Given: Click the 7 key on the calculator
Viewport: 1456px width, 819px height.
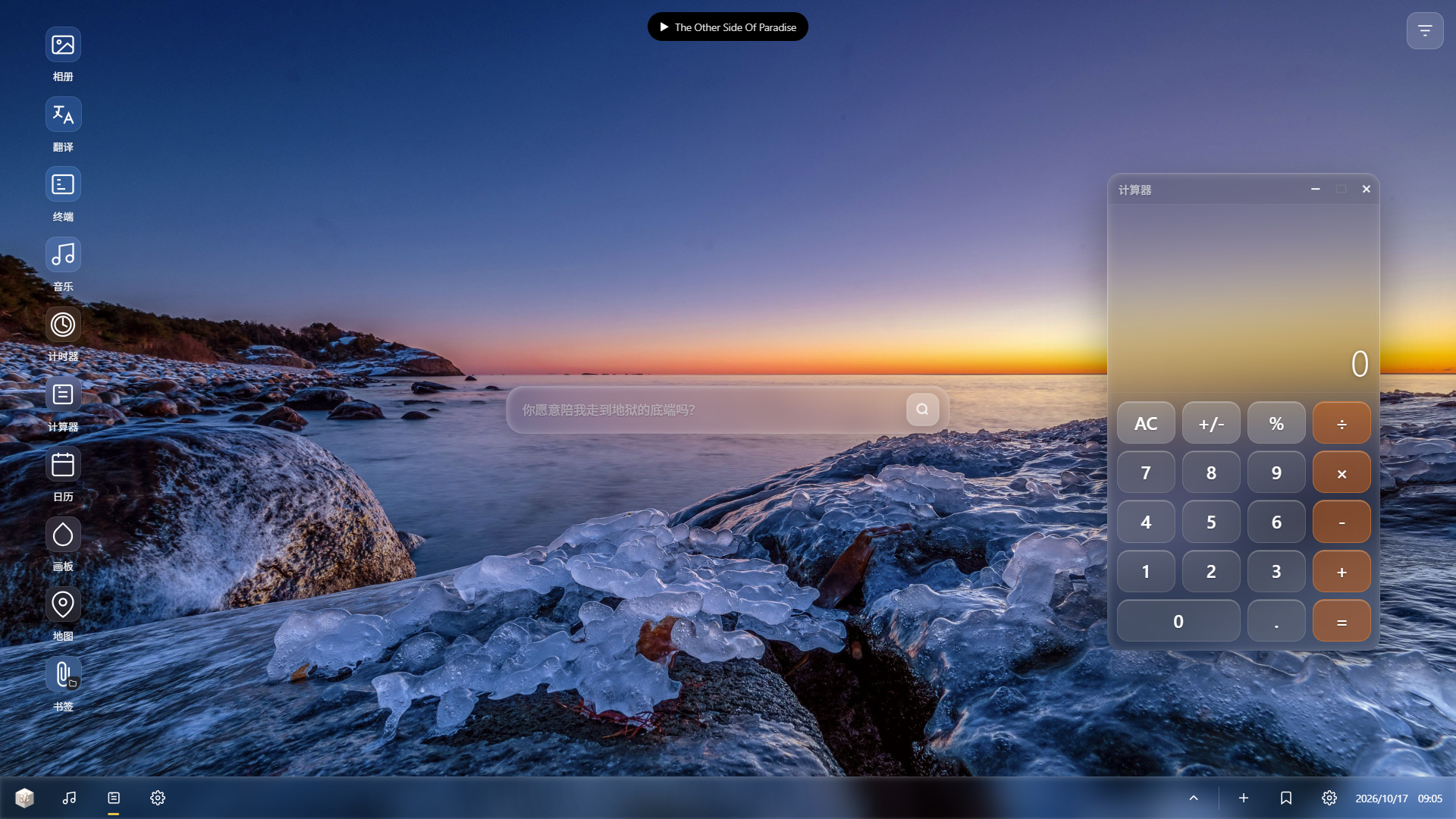Looking at the screenshot, I should [1146, 472].
